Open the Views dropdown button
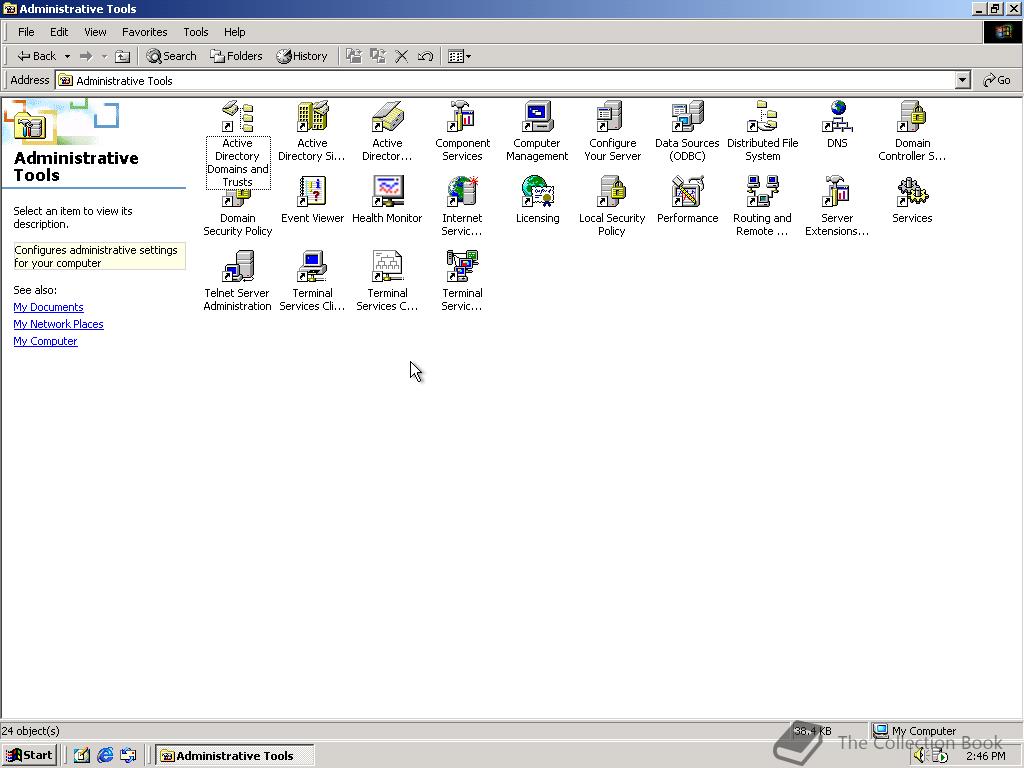 pos(459,56)
